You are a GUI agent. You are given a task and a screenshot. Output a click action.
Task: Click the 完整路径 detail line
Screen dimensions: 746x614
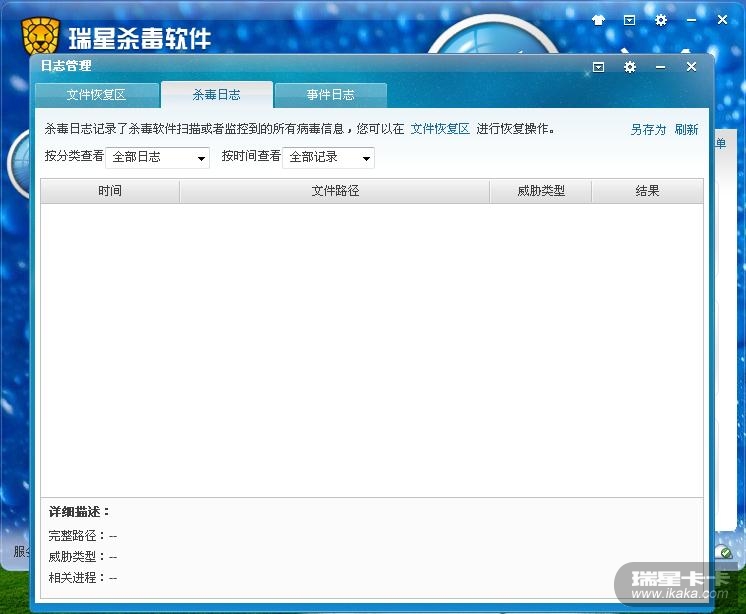tap(83, 536)
